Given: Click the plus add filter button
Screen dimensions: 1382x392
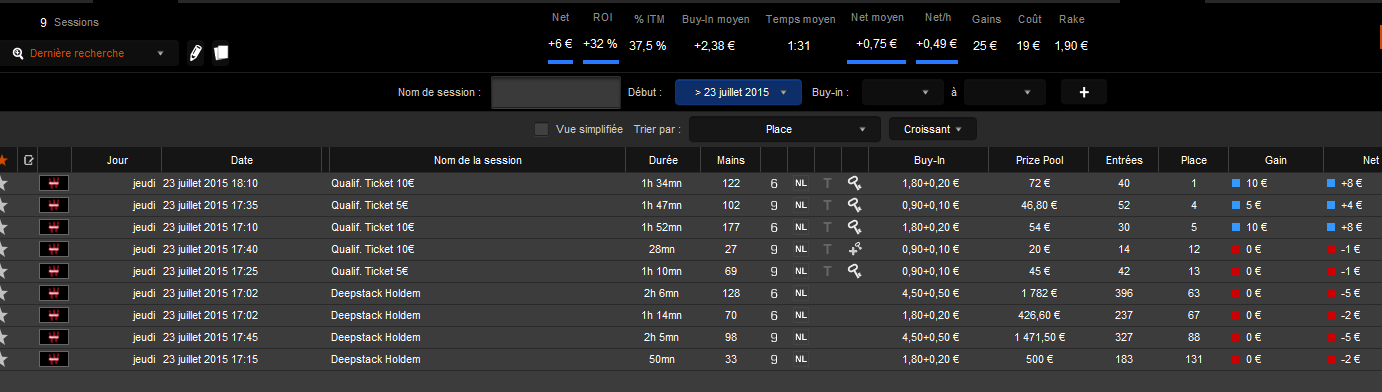Looking at the screenshot, I should tap(1084, 92).
